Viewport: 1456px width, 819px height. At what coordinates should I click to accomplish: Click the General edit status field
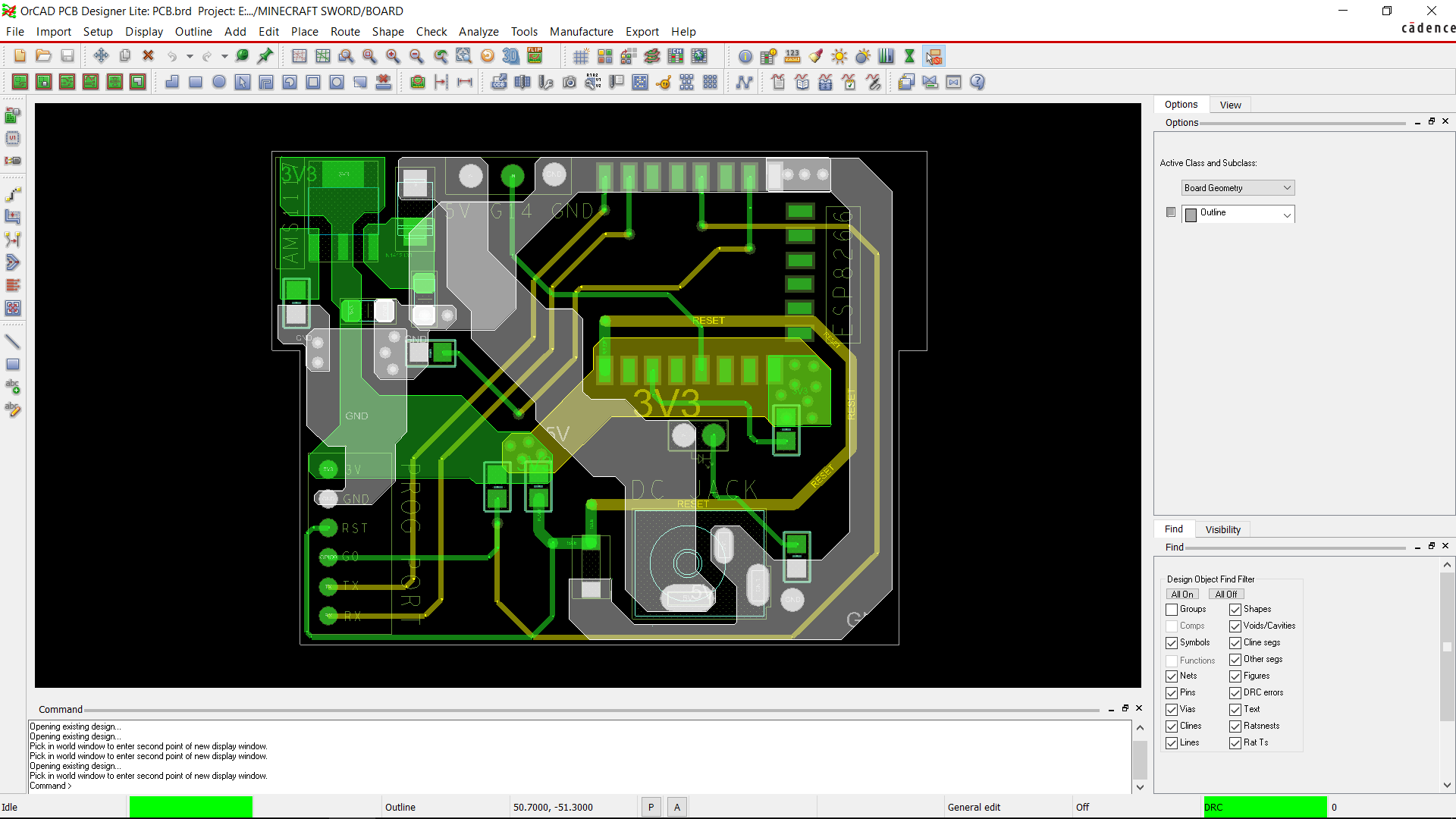click(x=1007, y=808)
